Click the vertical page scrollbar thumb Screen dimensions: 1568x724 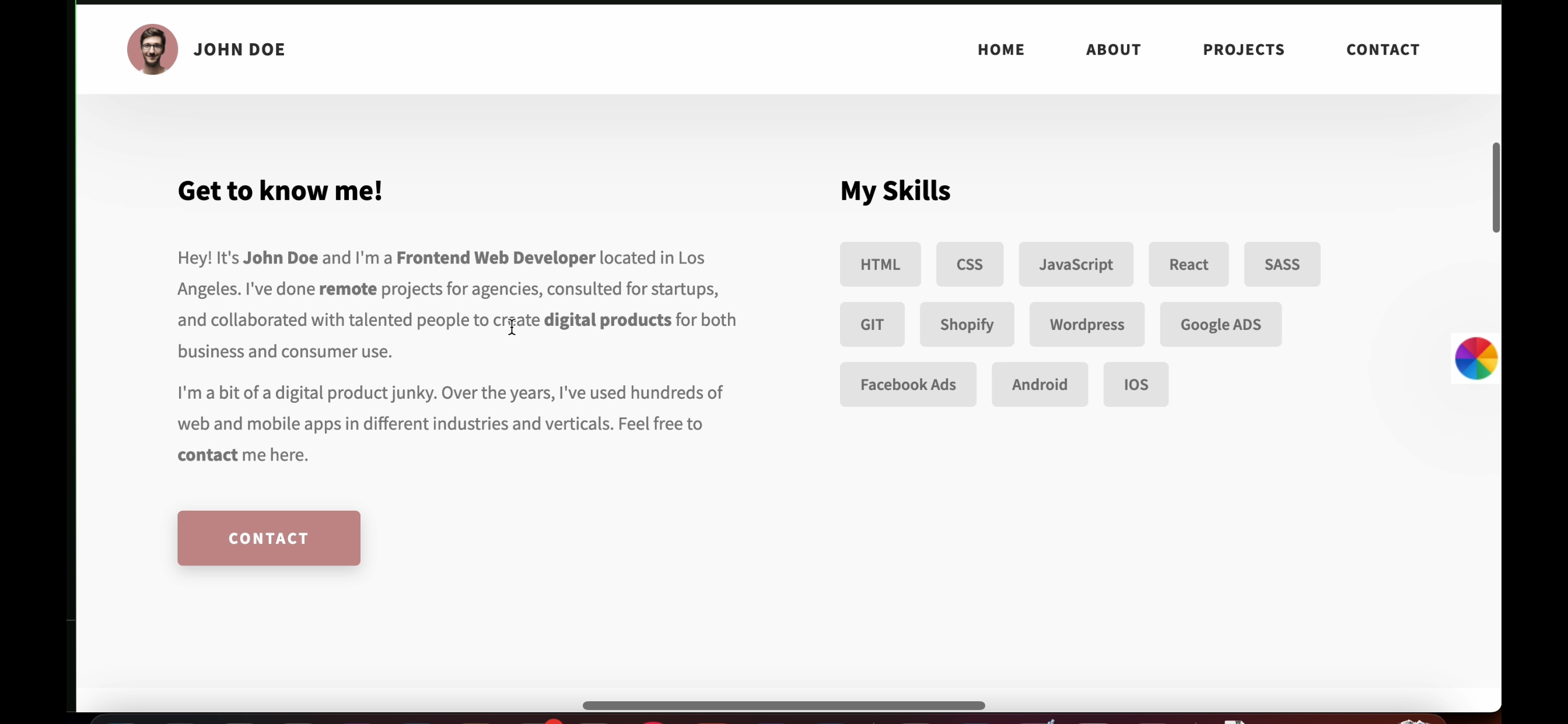coord(1495,187)
